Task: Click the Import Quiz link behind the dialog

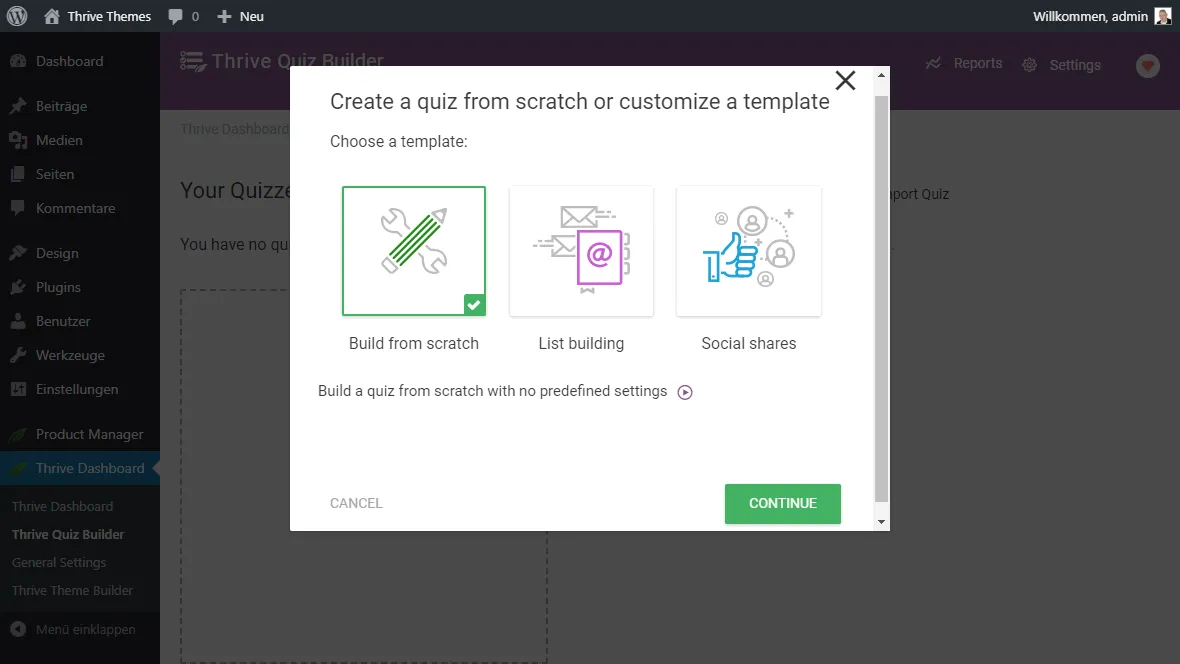Action: click(919, 194)
